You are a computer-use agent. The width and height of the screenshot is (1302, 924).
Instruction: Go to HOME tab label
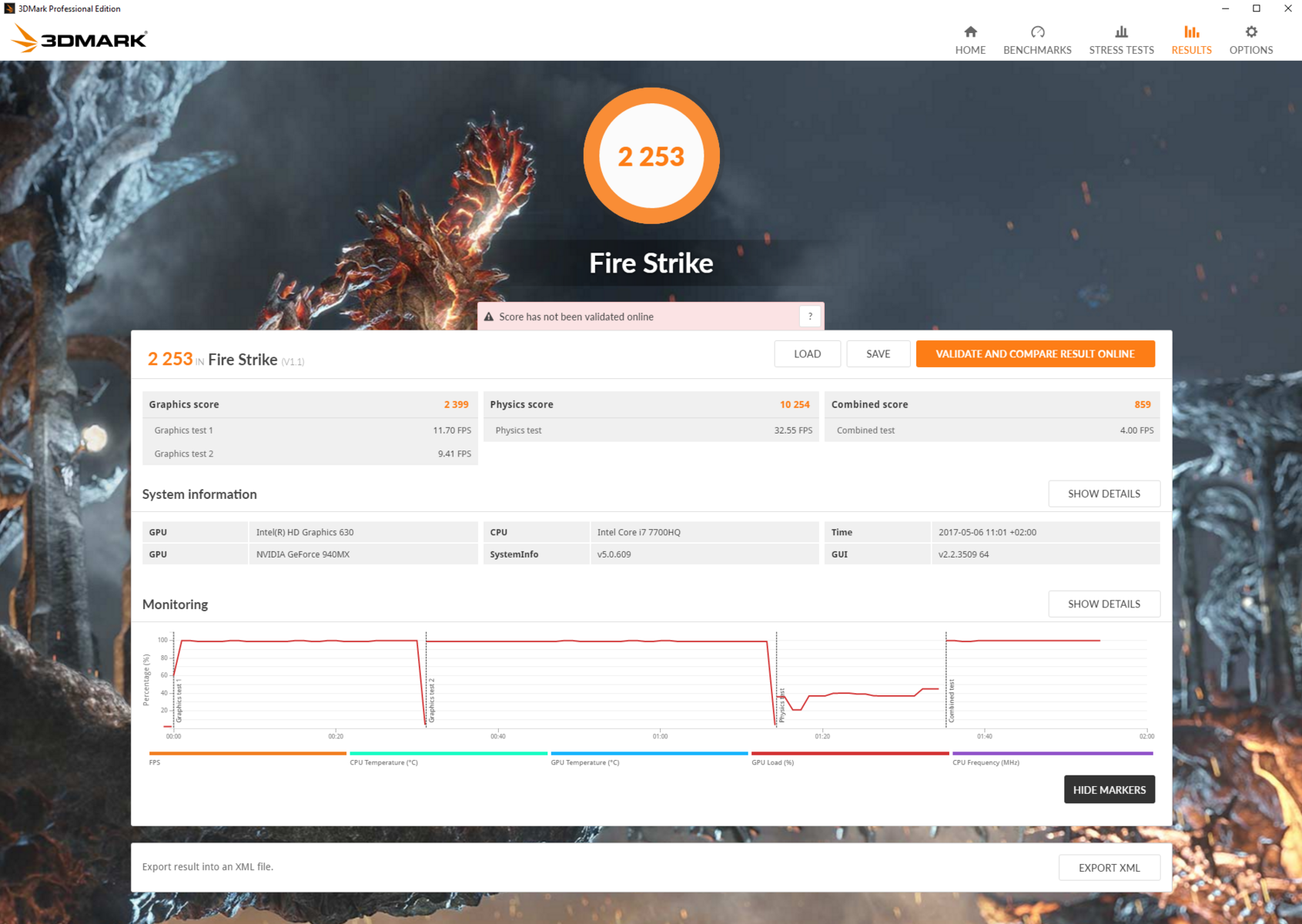coord(970,50)
